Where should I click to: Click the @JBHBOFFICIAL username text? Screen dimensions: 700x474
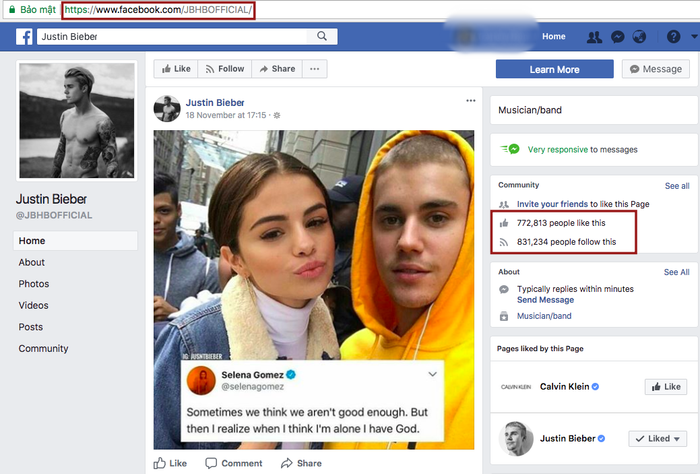click(x=54, y=215)
